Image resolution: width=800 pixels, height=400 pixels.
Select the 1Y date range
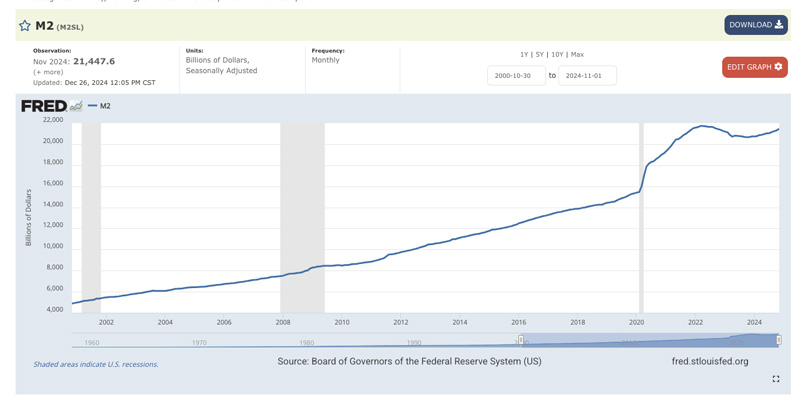click(524, 55)
